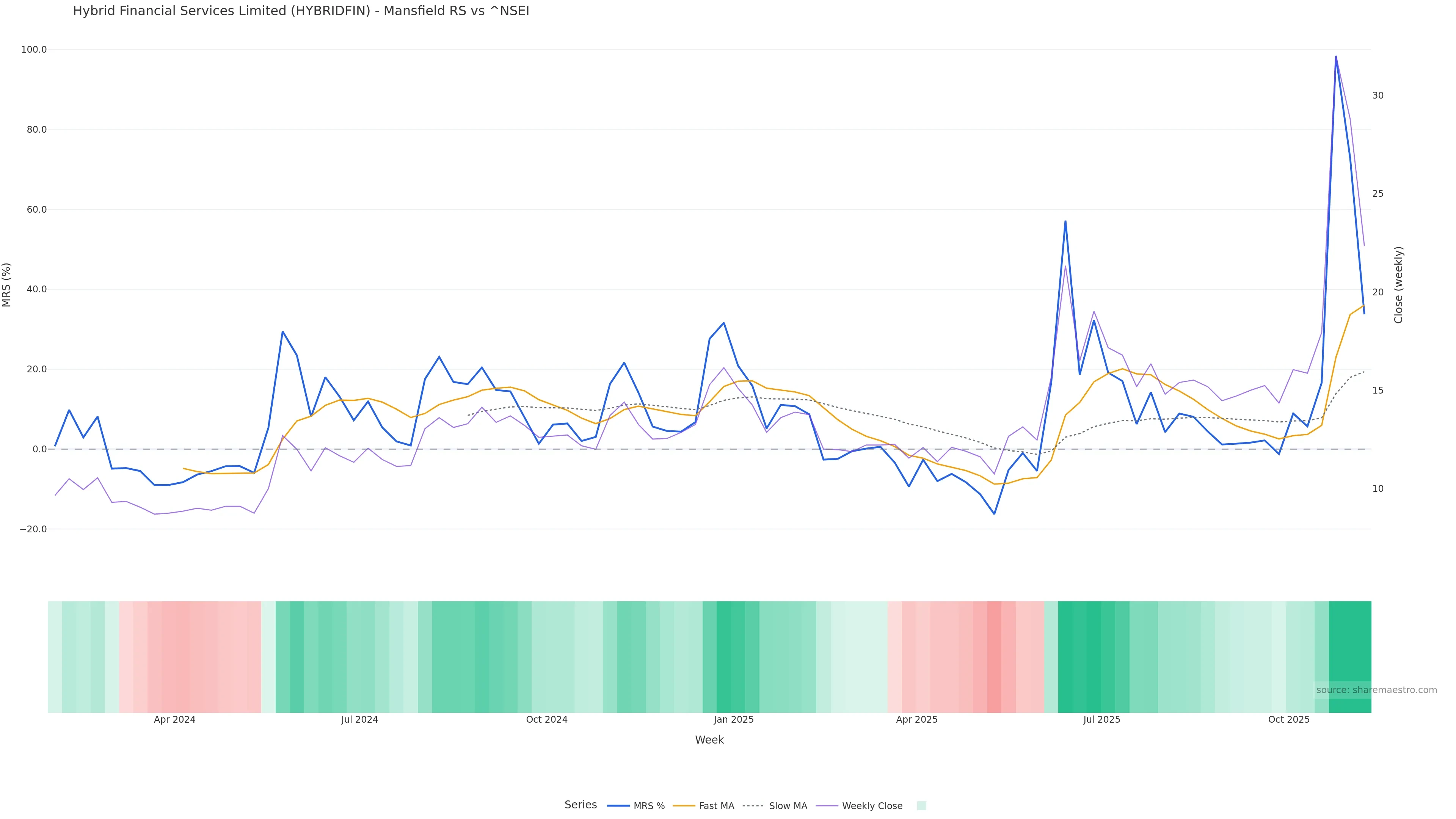This screenshot has width=1456, height=819.
Task: Click the pale green legend swatch
Action: pos(921,806)
